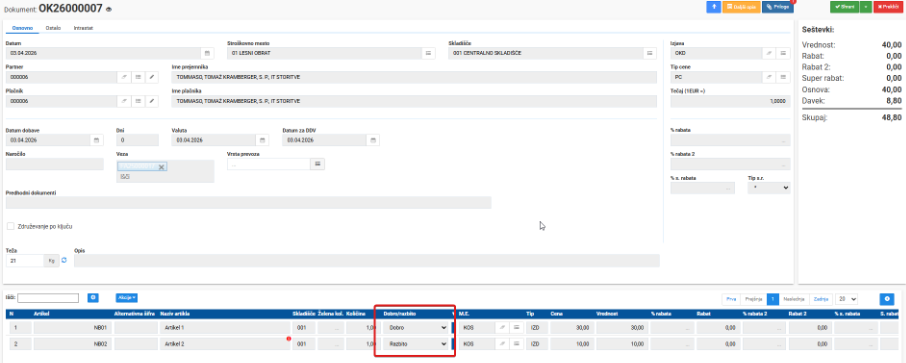The image size is (906, 363).
Task: Open the Valuta calendar picker
Action: click(x=263, y=140)
